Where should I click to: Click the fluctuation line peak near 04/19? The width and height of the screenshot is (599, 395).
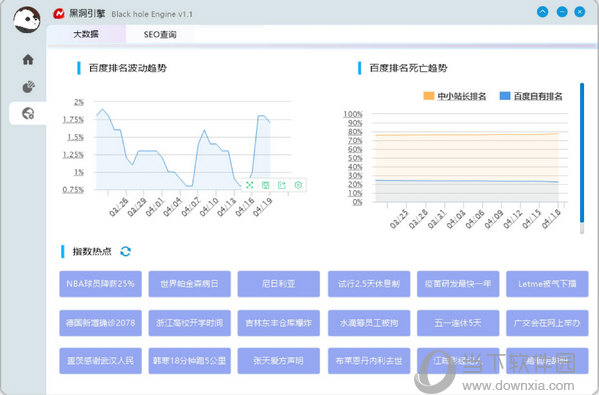261,115
